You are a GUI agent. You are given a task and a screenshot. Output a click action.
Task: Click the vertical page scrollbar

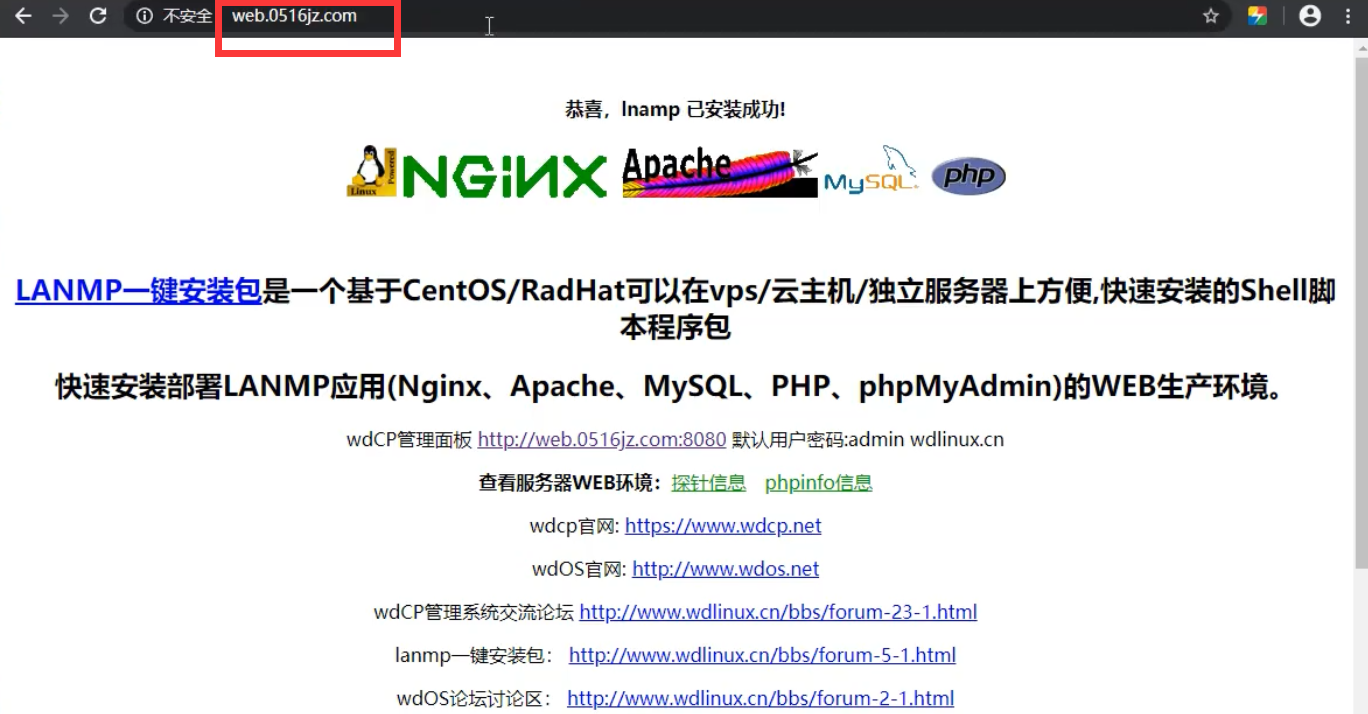[1359, 300]
